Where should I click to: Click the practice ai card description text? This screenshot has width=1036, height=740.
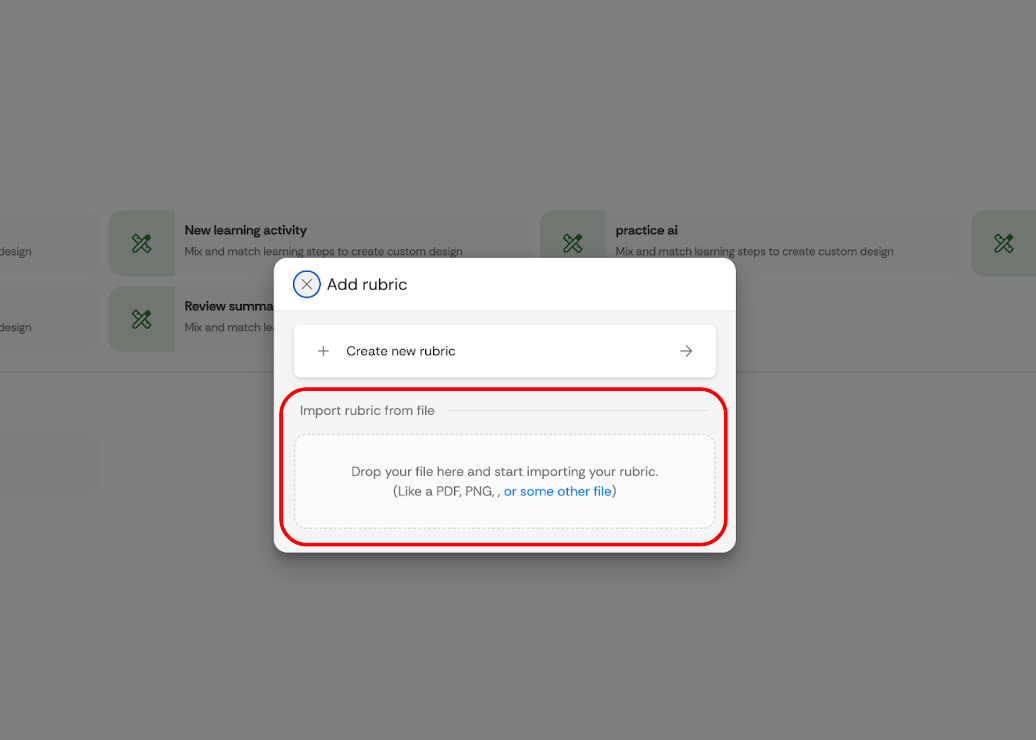point(754,252)
